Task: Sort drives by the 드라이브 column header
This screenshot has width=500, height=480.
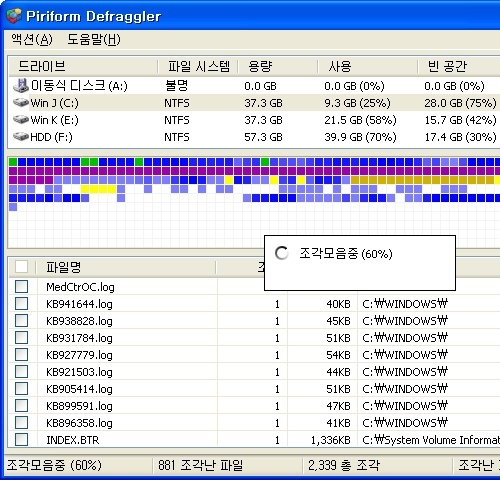Action: pyautogui.click(x=83, y=66)
